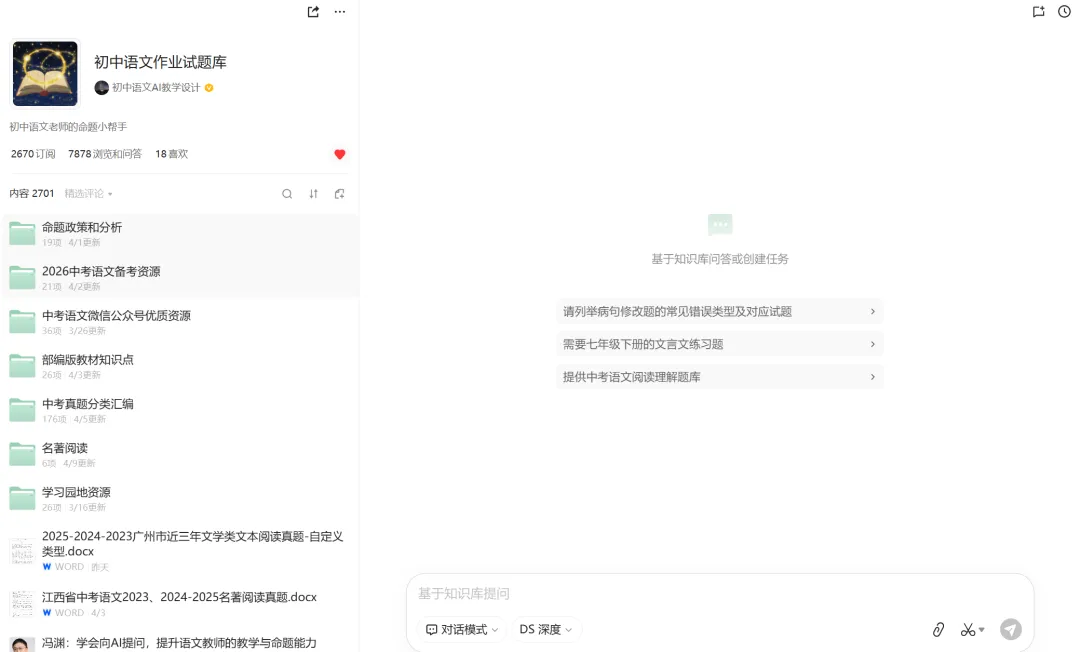
Task: Change sorting order of content list
Action: [313, 193]
